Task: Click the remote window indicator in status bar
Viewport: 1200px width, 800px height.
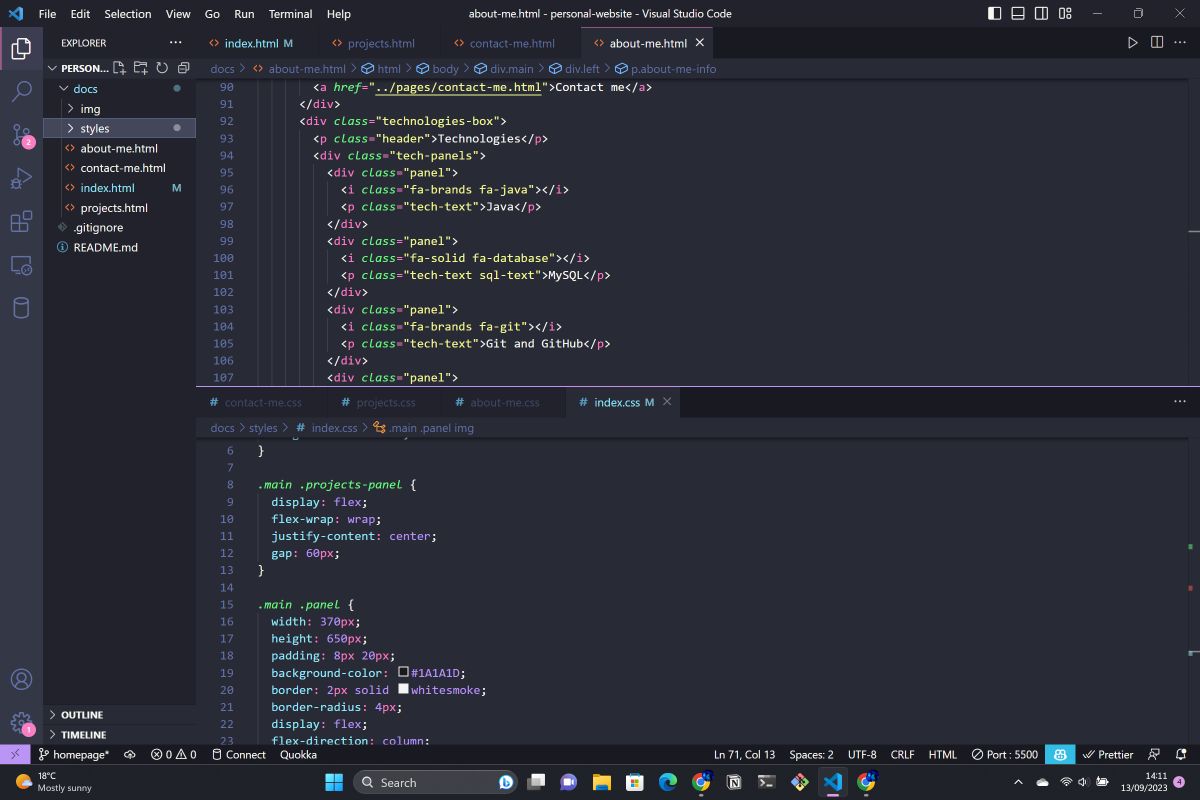Action: point(15,754)
